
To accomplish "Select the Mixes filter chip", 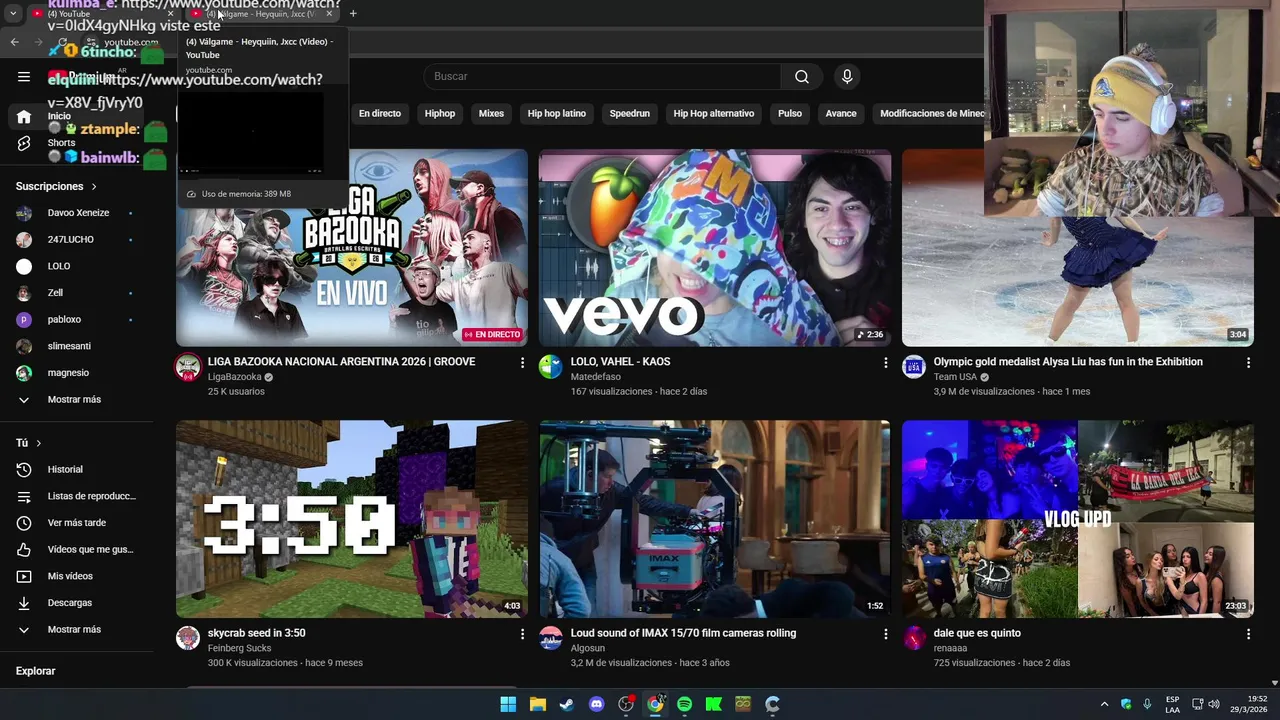I will [x=491, y=114].
